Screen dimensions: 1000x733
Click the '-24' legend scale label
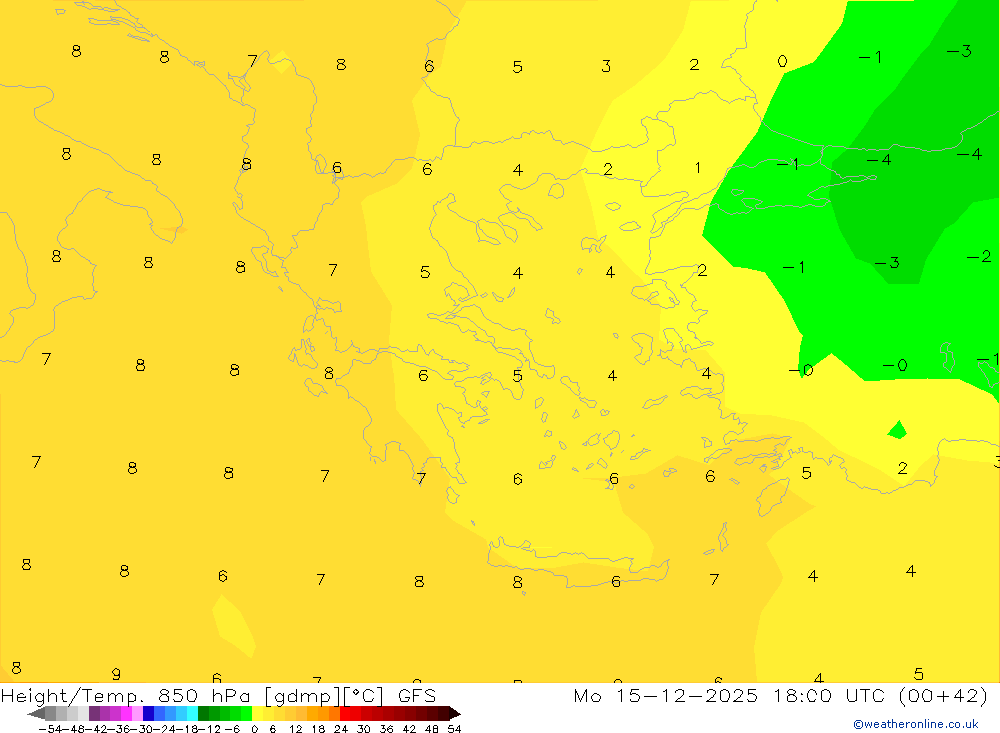click(x=164, y=729)
